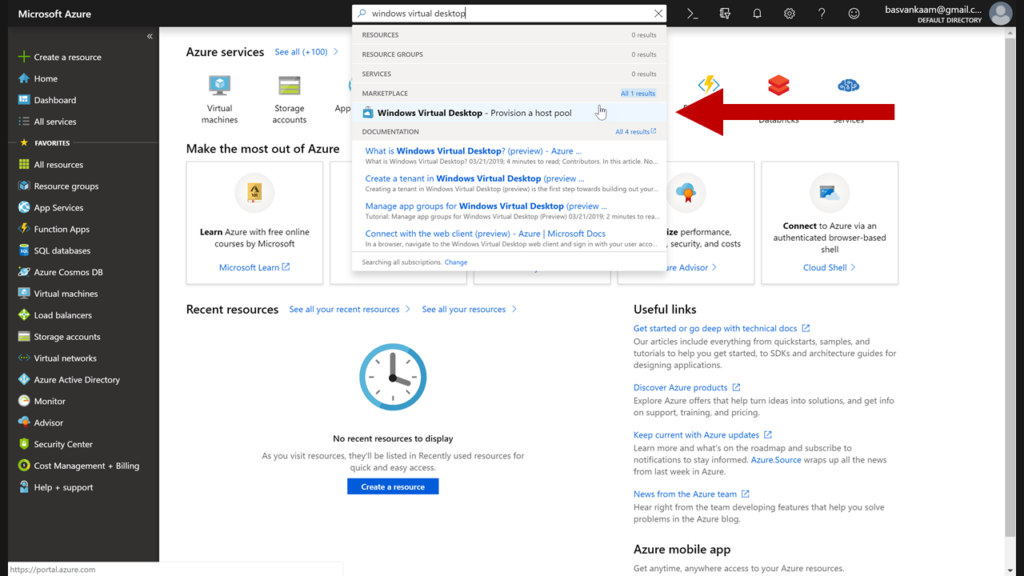Image resolution: width=1024 pixels, height=576 pixels.
Task: Open Directory and subscription filter icon
Action: 725,13
